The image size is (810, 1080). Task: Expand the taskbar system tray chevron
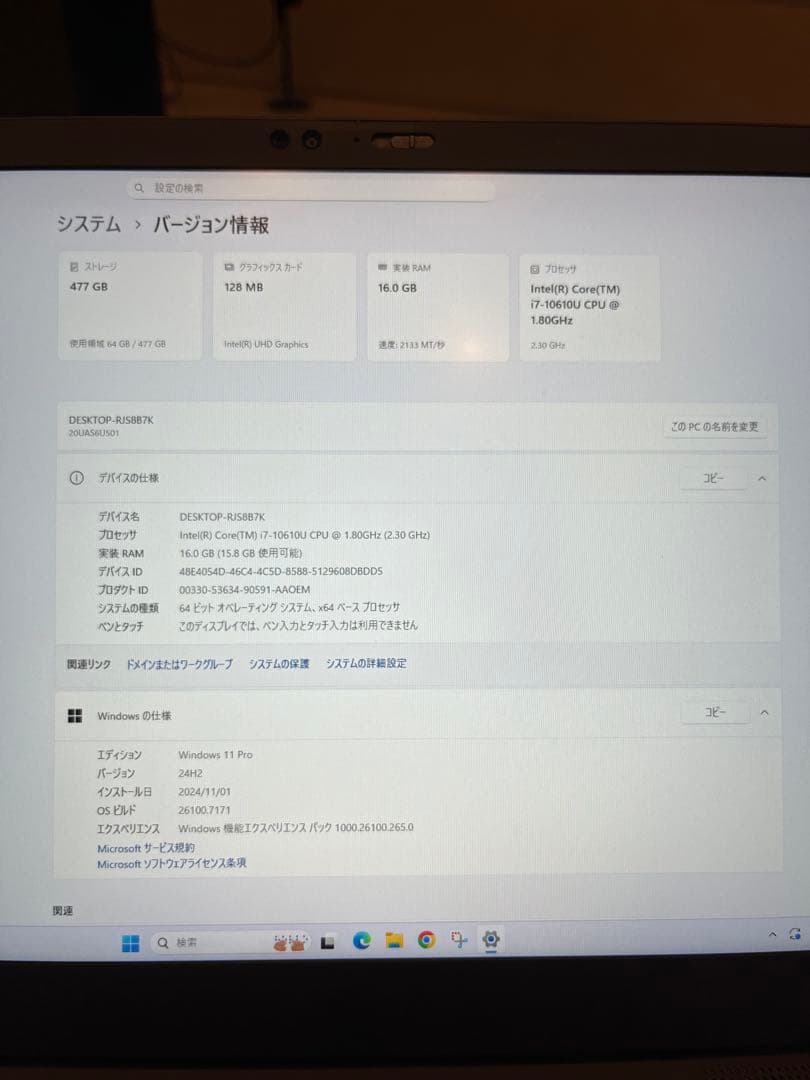click(x=771, y=934)
